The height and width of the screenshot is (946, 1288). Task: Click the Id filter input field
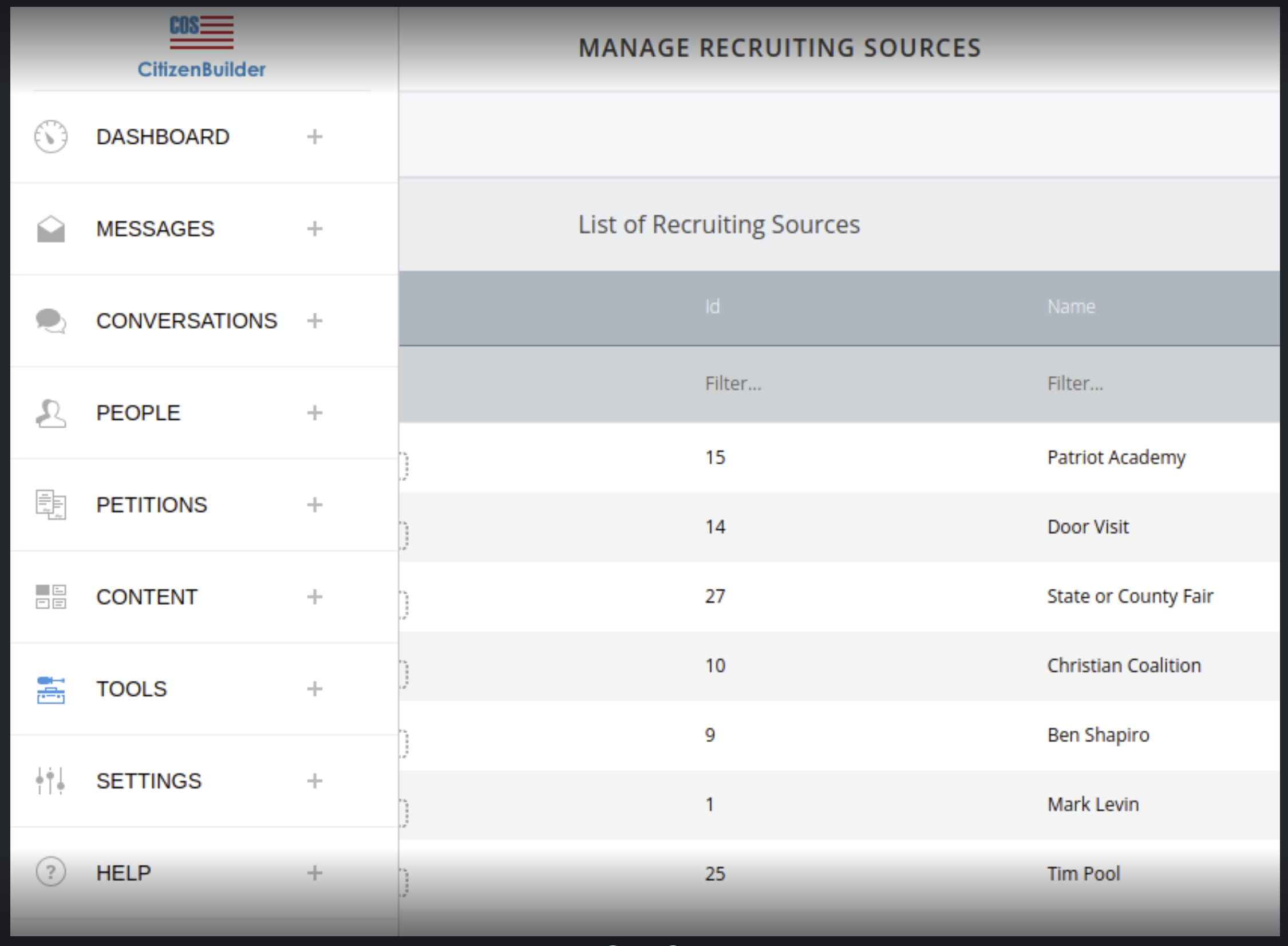point(733,384)
